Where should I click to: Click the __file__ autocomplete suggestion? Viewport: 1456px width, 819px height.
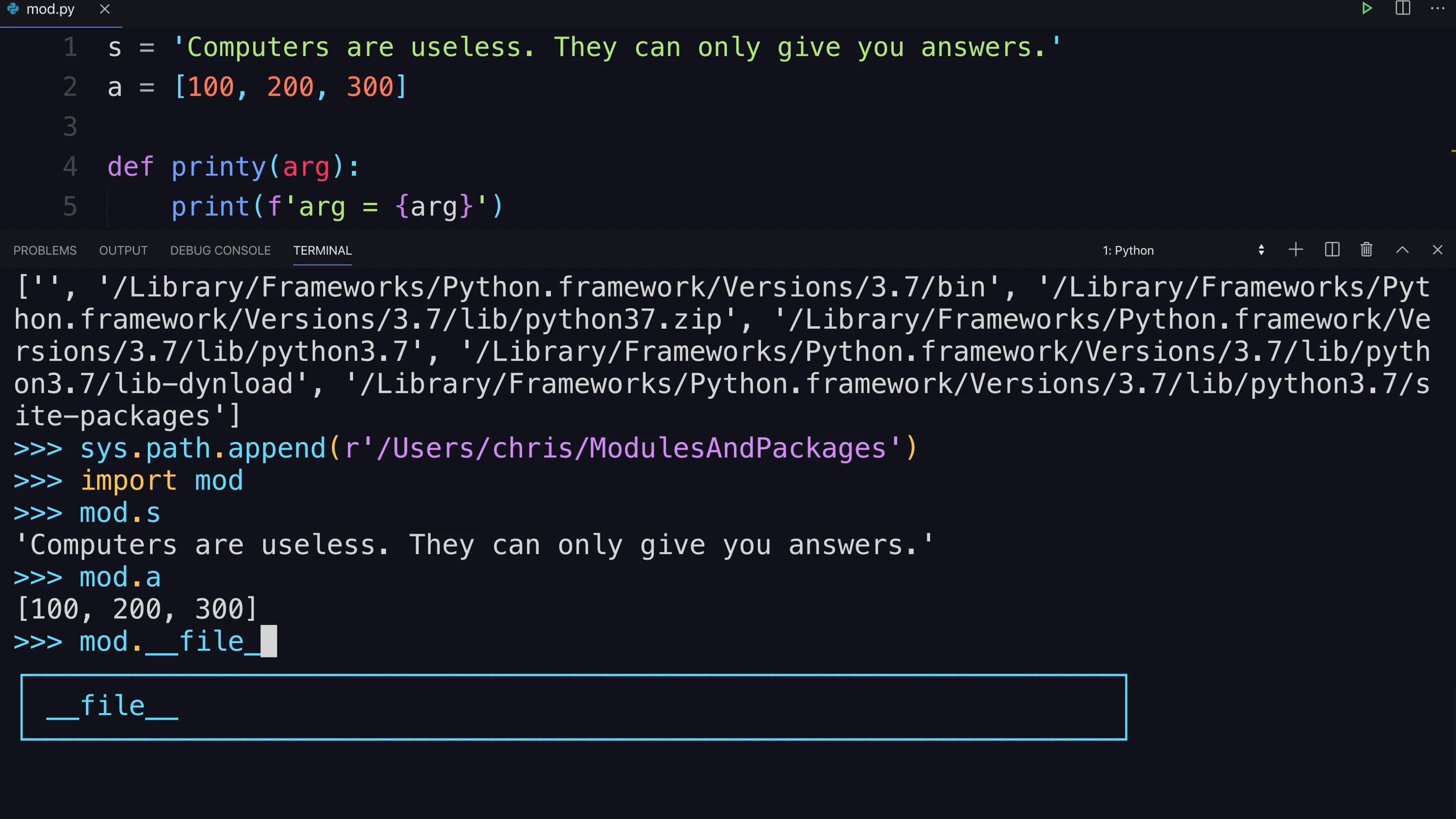[x=574, y=706]
